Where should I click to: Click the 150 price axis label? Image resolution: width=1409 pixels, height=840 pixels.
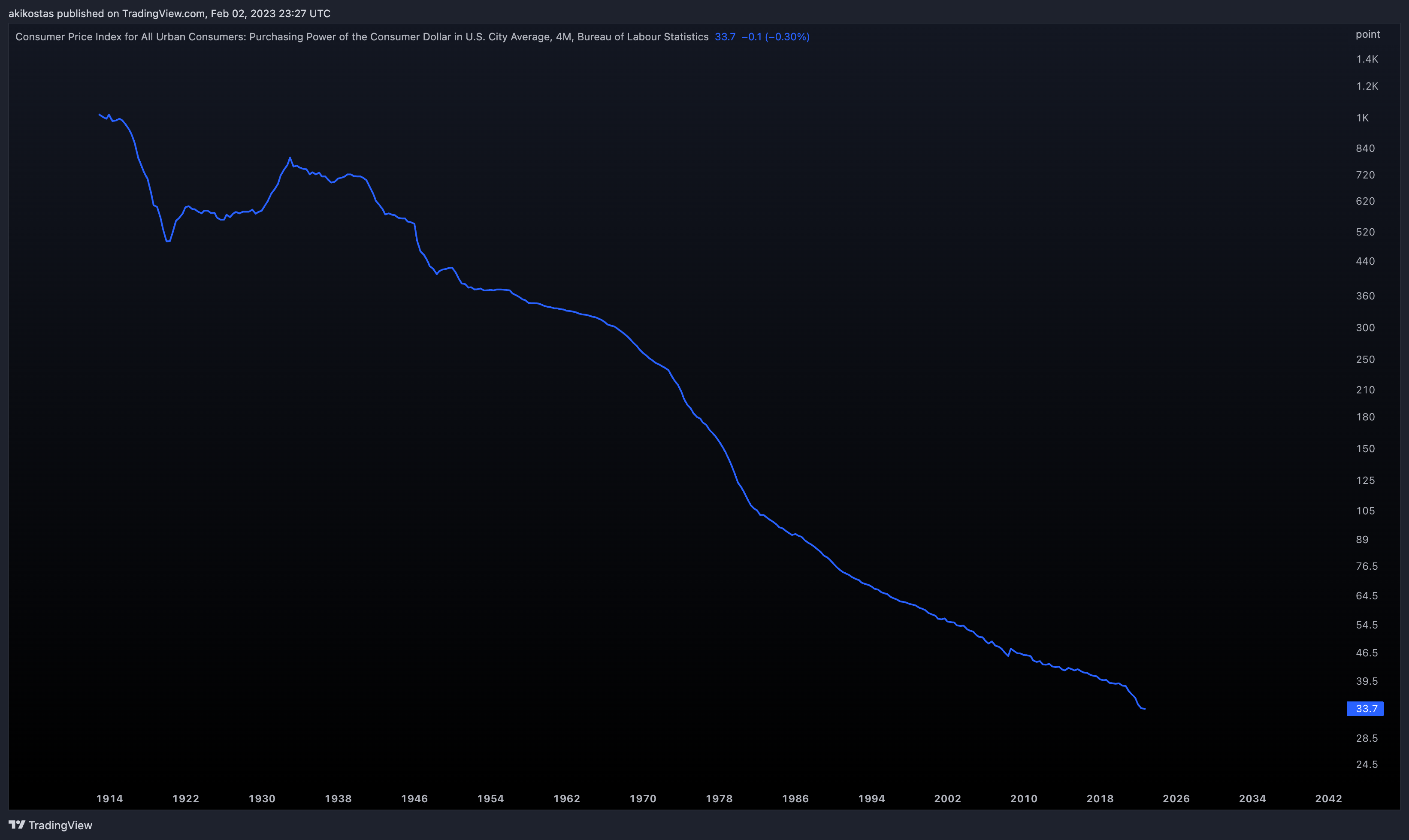tap(1365, 449)
